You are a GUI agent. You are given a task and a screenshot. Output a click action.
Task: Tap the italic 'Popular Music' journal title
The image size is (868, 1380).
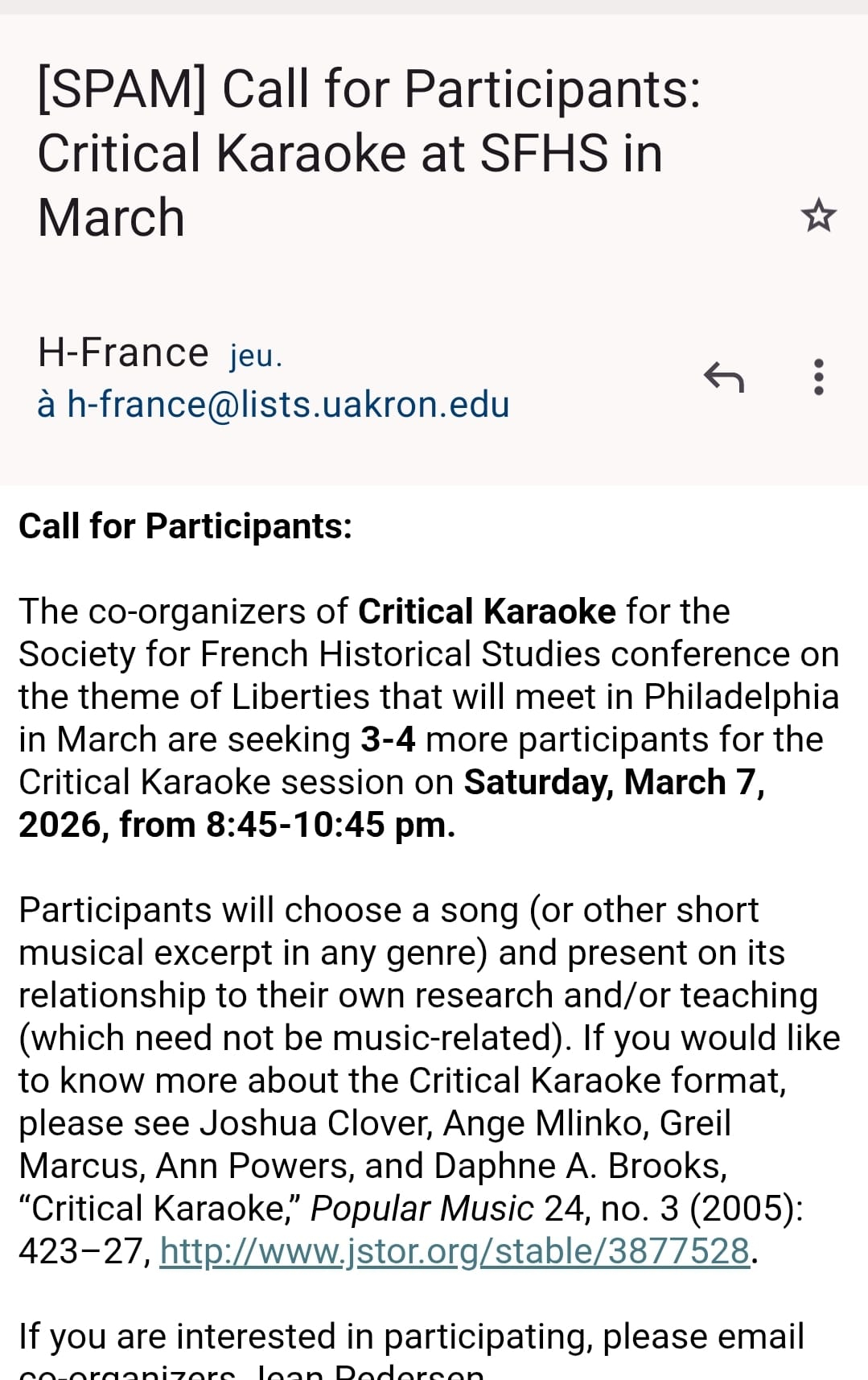422,1209
